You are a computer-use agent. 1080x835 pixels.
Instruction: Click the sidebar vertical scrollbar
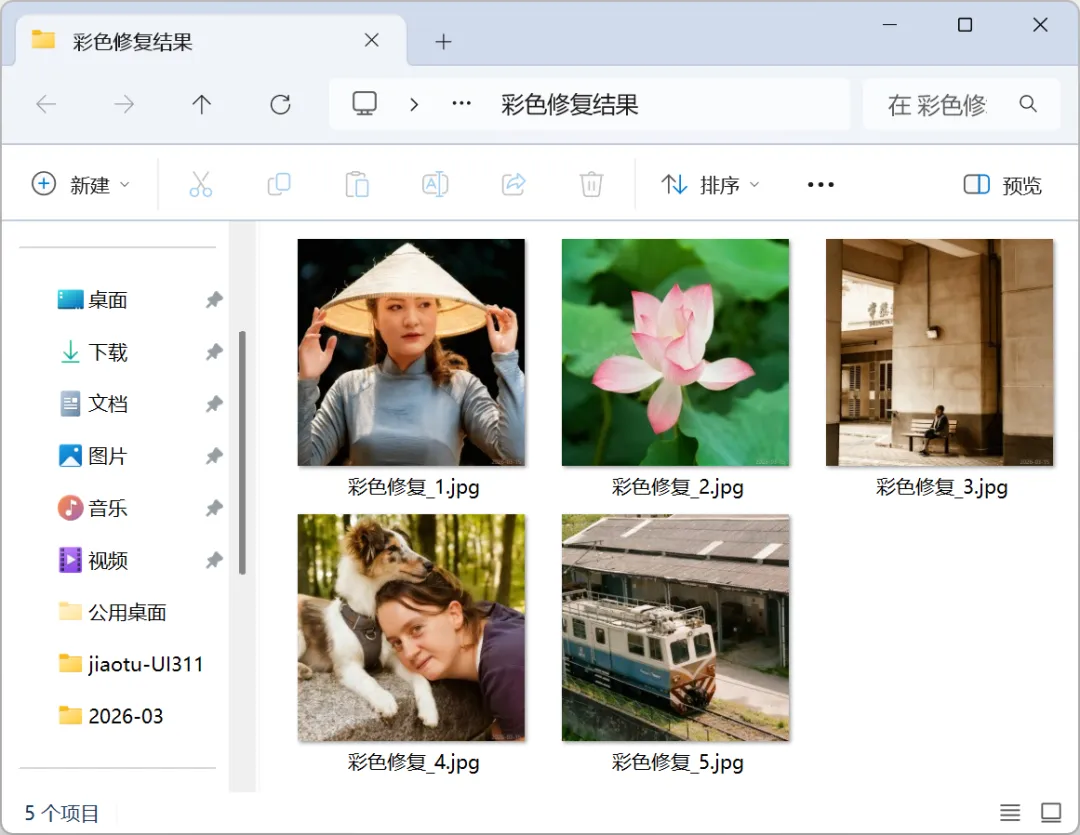click(x=242, y=452)
